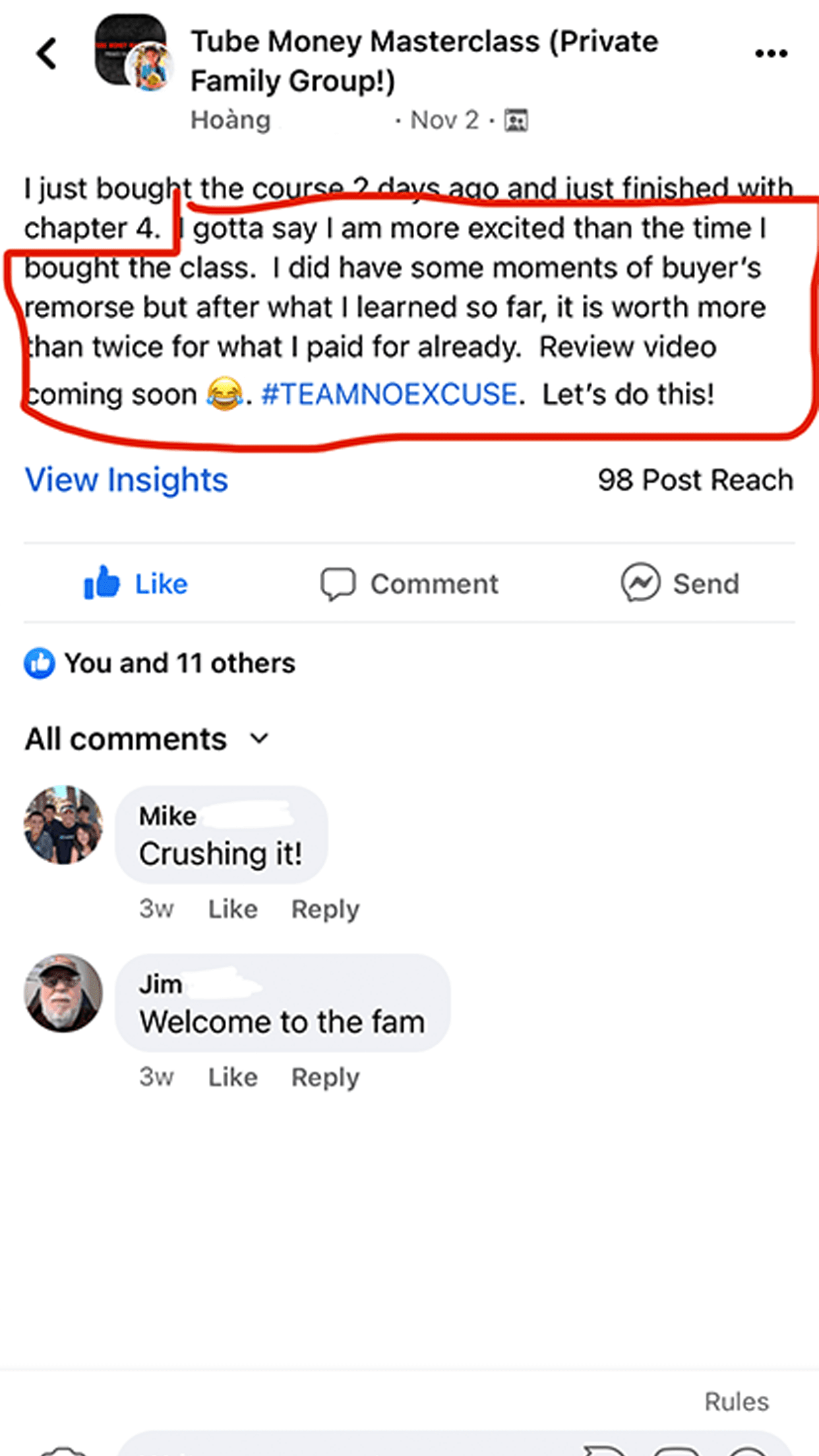Image resolution: width=819 pixels, height=1456 pixels.
Task: Reply to Jim's comment
Action: pyautogui.click(x=326, y=1077)
